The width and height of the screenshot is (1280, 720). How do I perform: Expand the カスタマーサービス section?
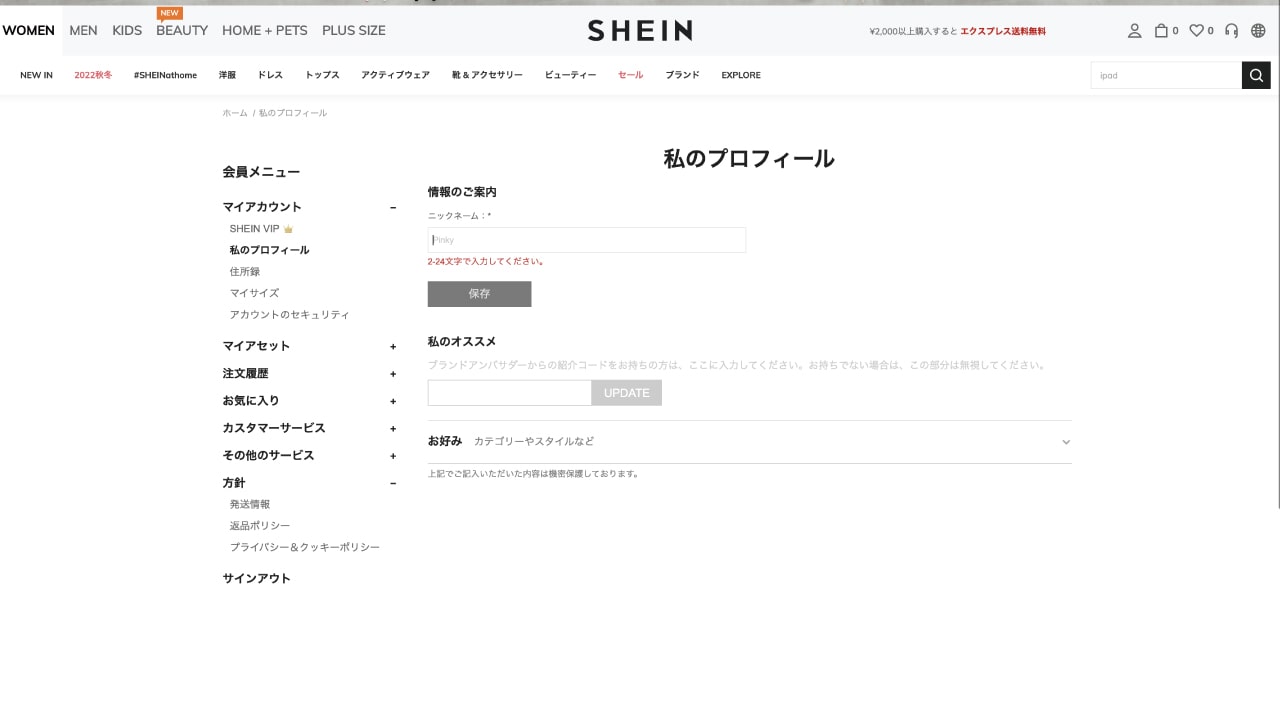click(x=393, y=428)
